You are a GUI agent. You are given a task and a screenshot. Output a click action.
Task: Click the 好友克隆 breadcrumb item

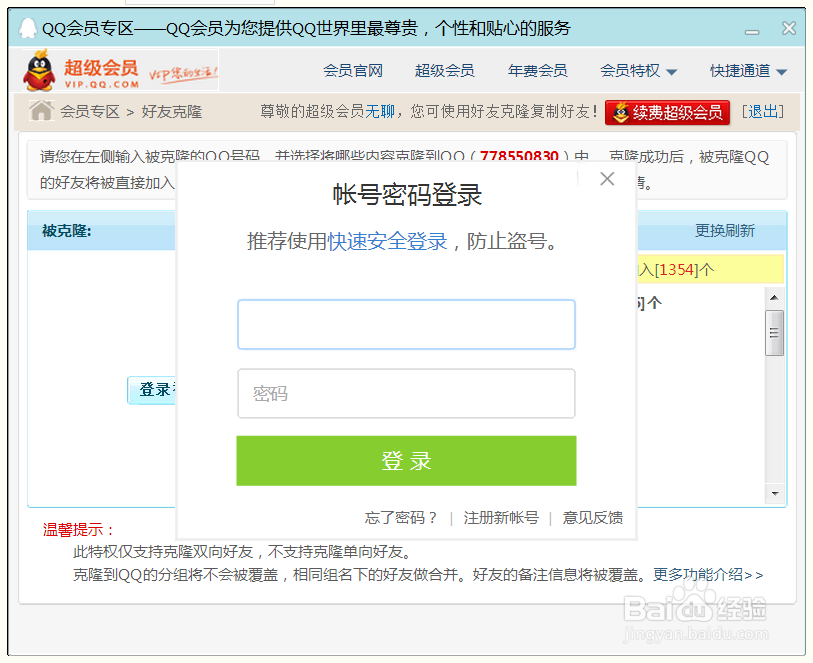172,111
